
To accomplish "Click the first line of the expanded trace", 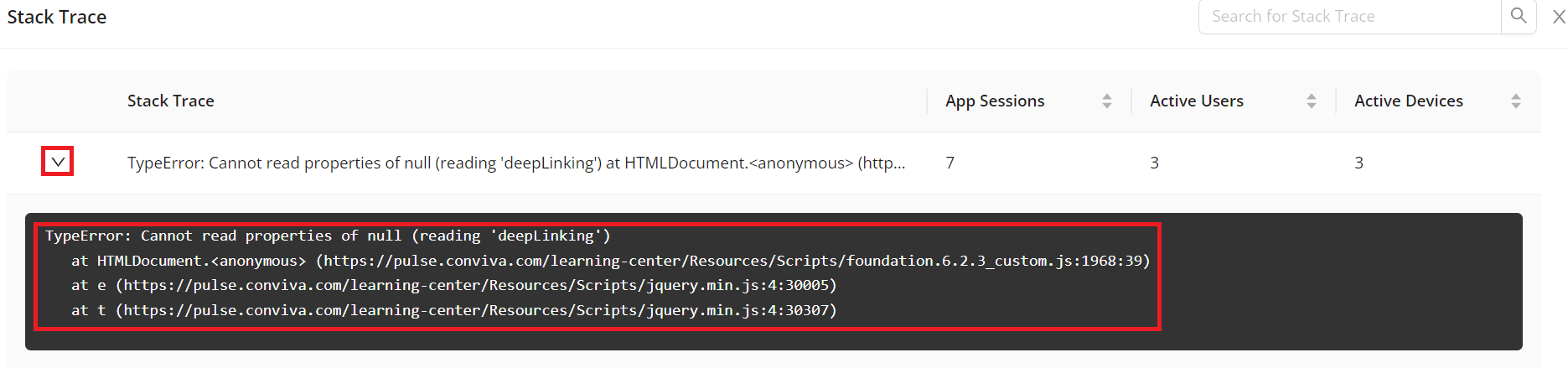I will click(x=327, y=236).
